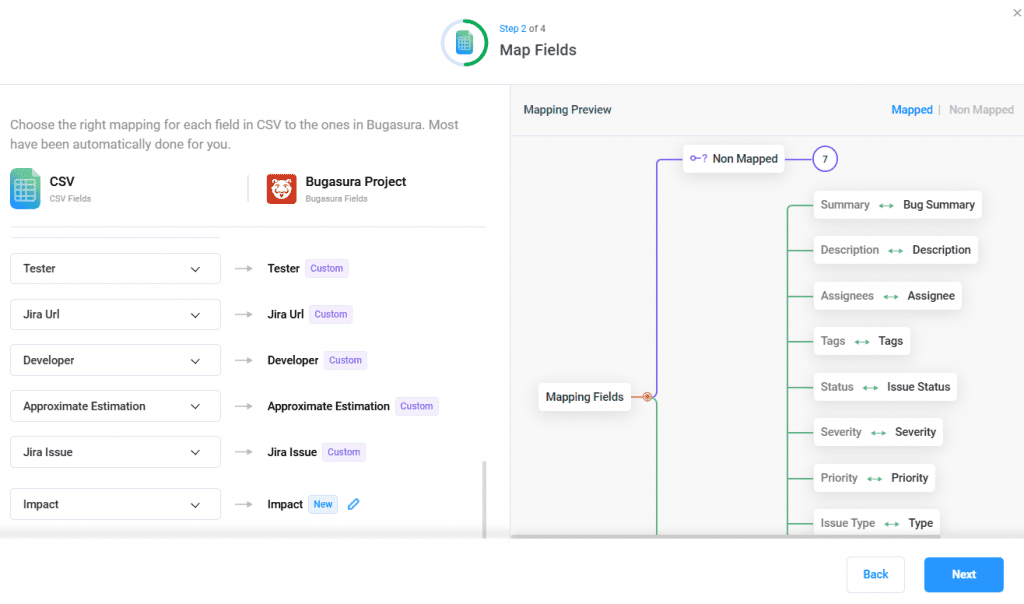
Task: Click the Bugasura Project tiger logo
Action: [281, 189]
